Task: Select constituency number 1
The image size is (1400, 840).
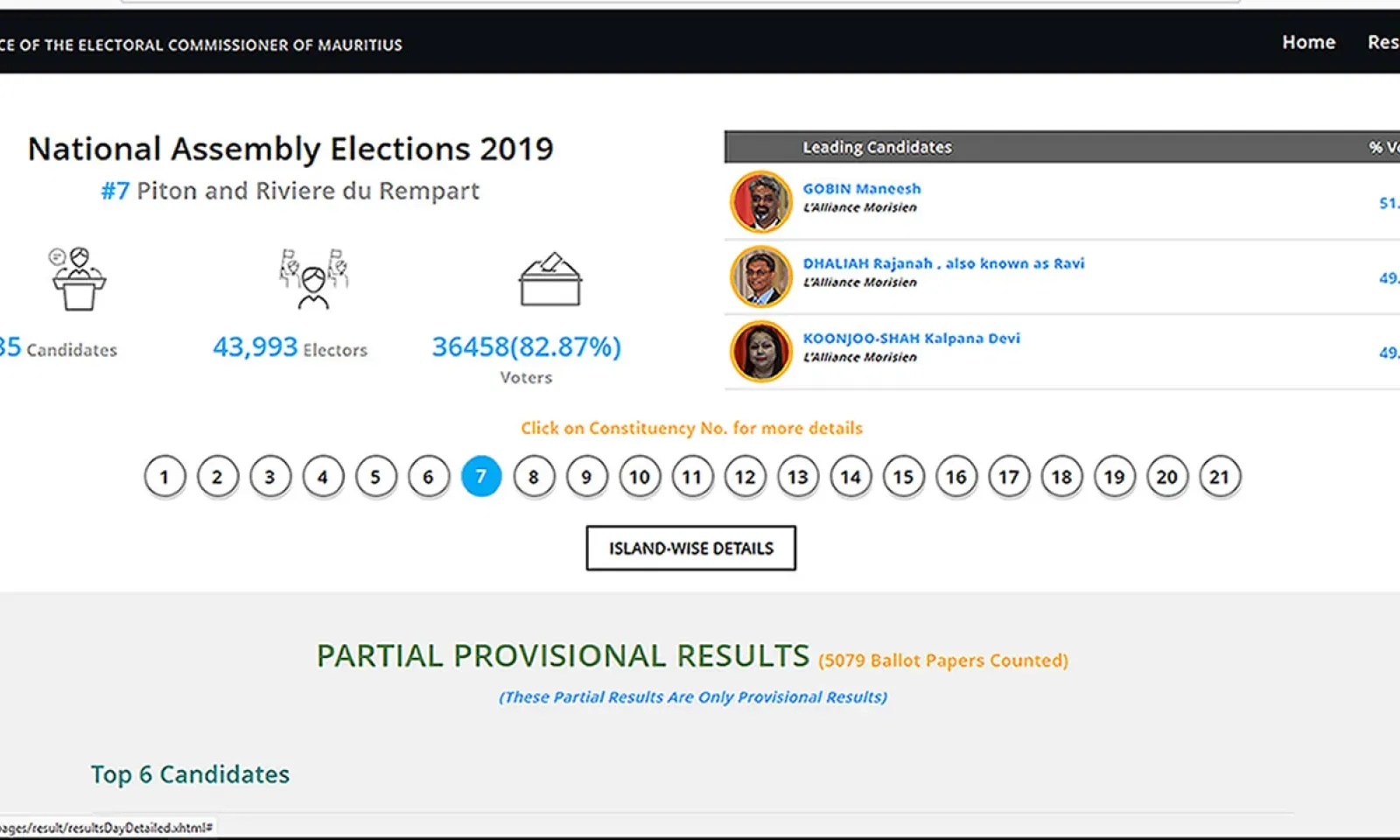Action: click(x=164, y=477)
